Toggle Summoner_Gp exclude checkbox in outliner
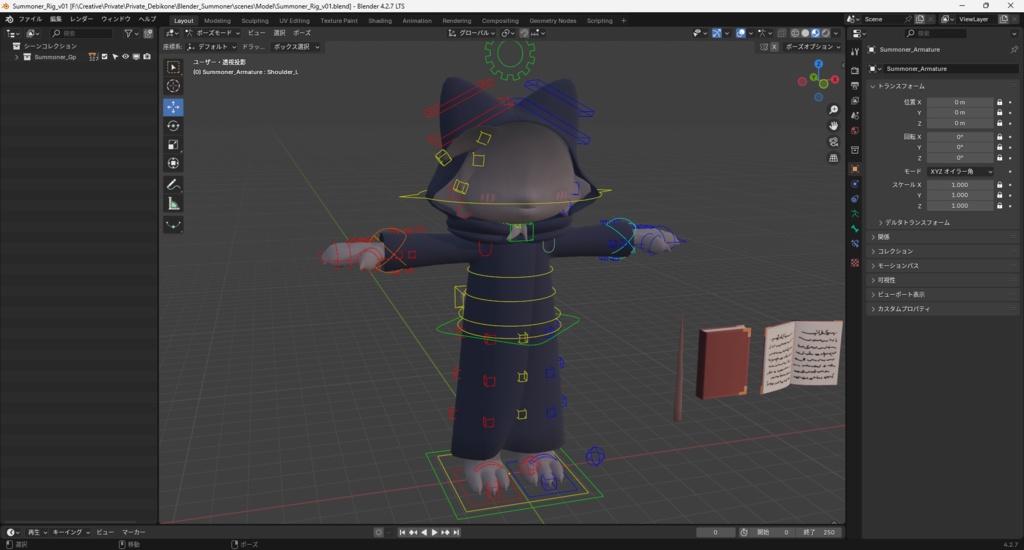 [104, 57]
